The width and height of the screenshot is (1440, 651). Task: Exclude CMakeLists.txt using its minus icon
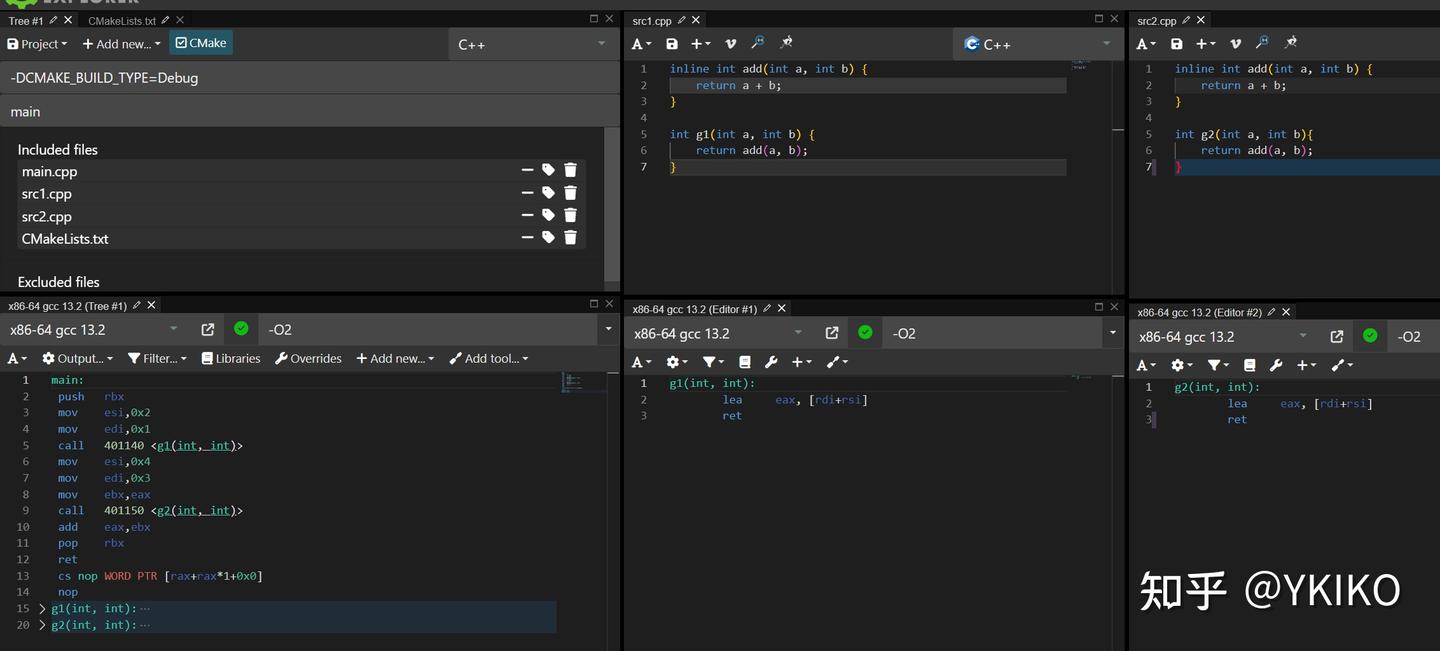527,238
